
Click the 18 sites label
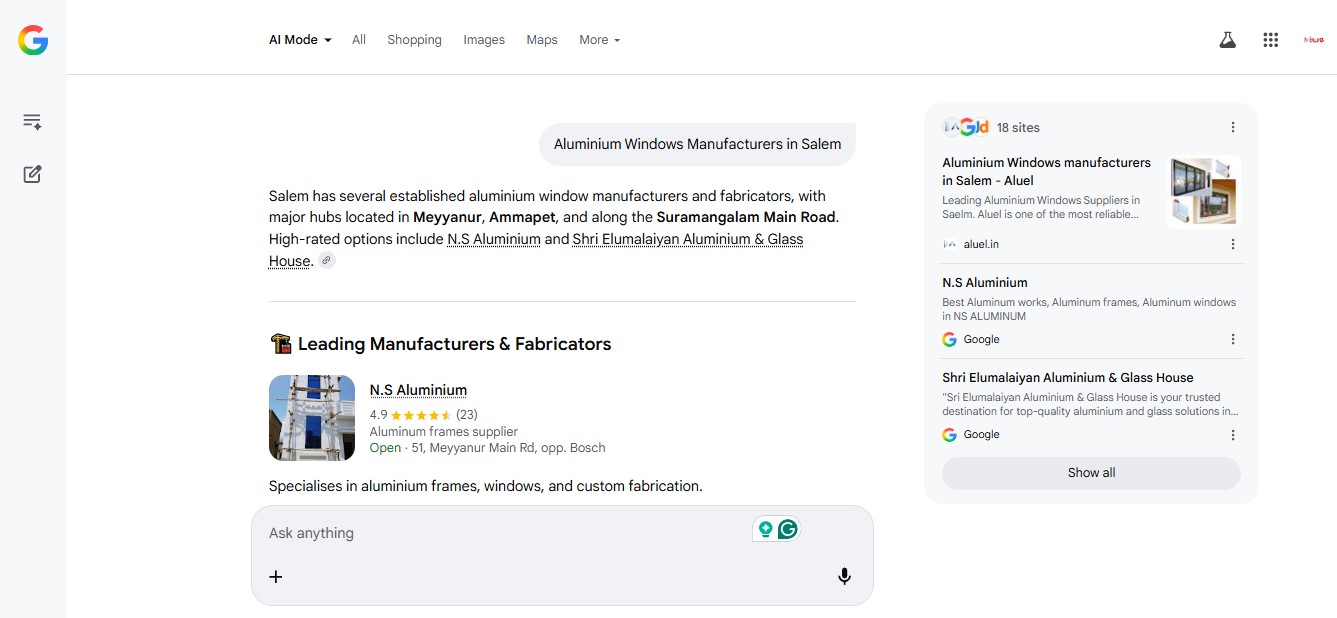point(1018,128)
